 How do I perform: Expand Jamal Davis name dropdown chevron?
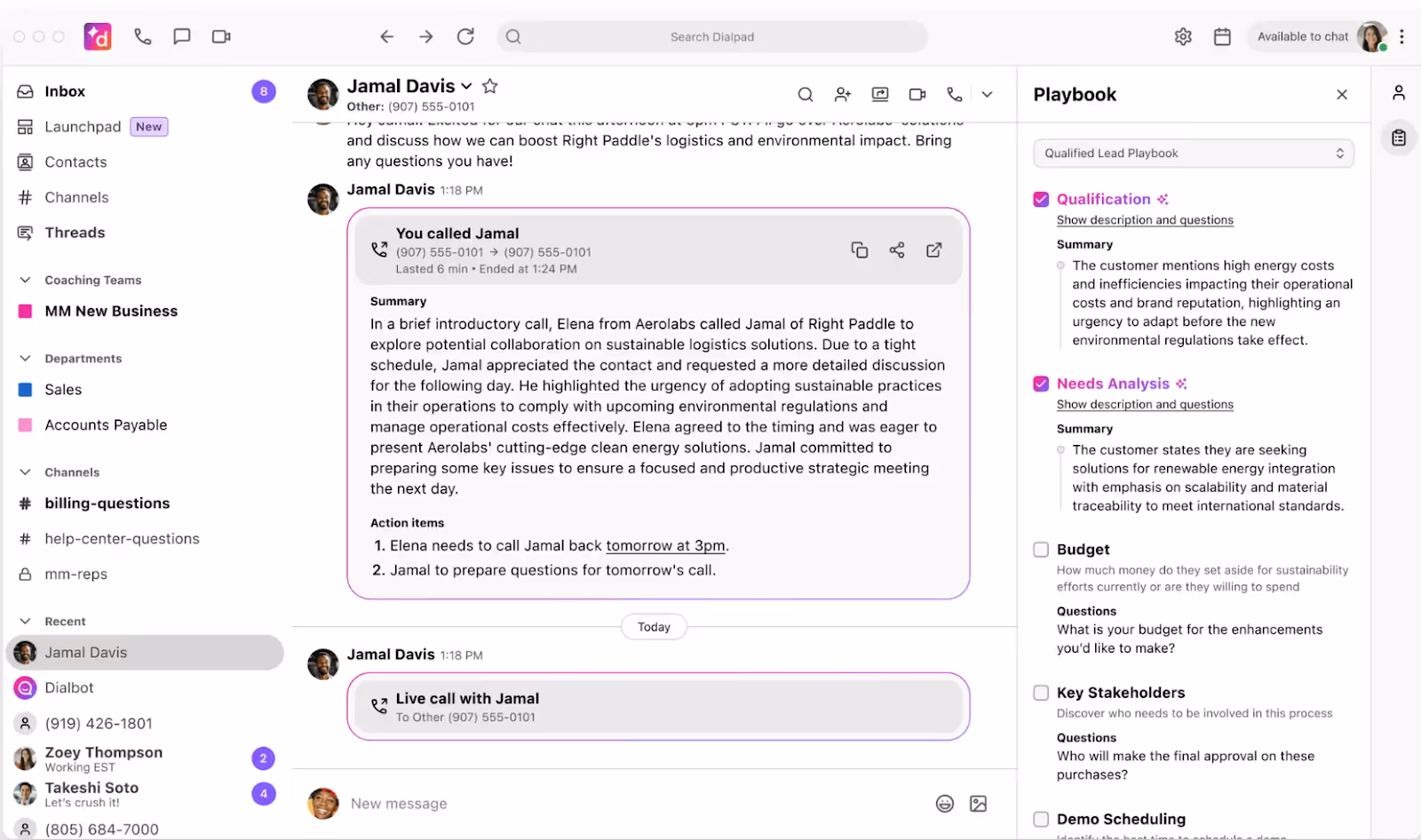click(466, 87)
